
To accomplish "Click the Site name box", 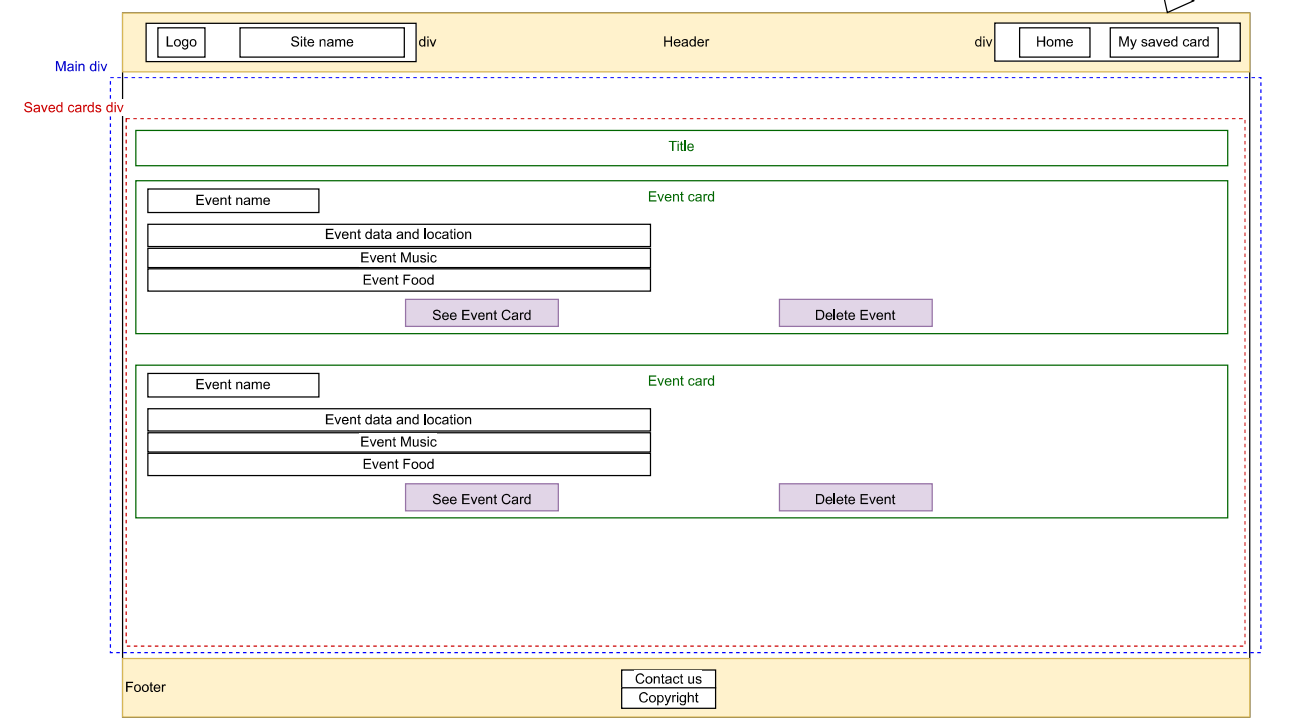I will (x=322, y=42).
